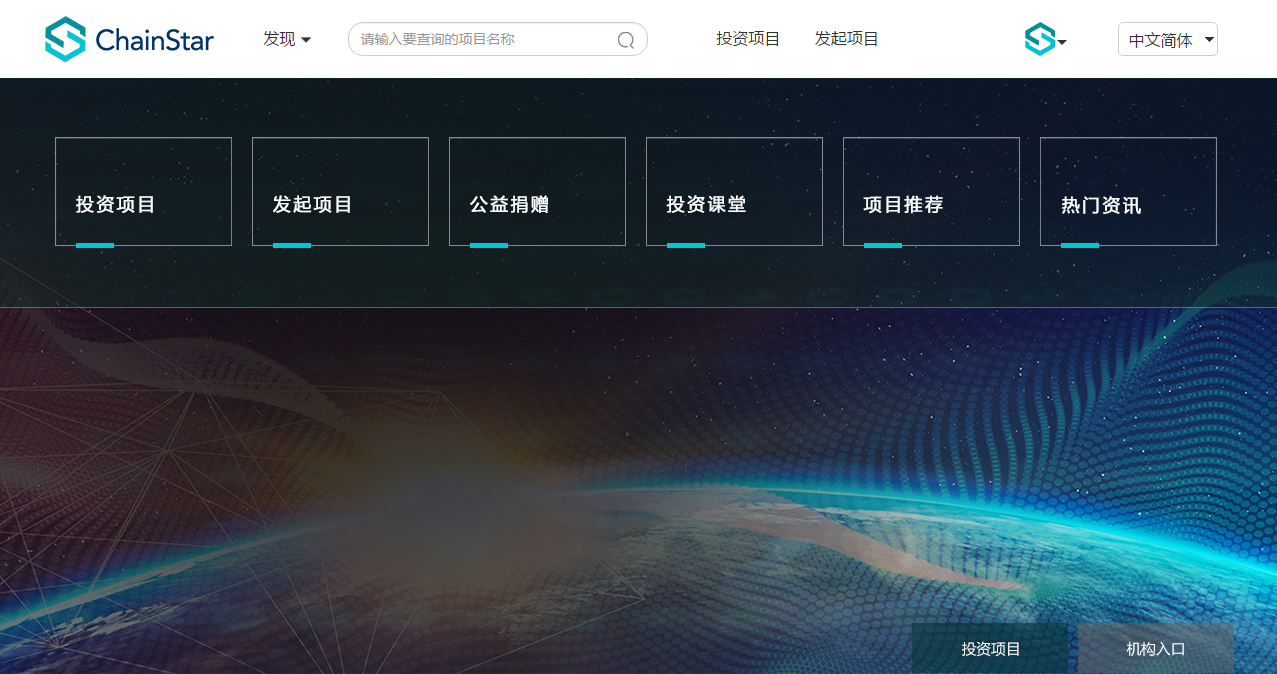This screenshot has width=1277, height=674.
Task: Select the 投资项目 banner card
Action: coord(143,191)
